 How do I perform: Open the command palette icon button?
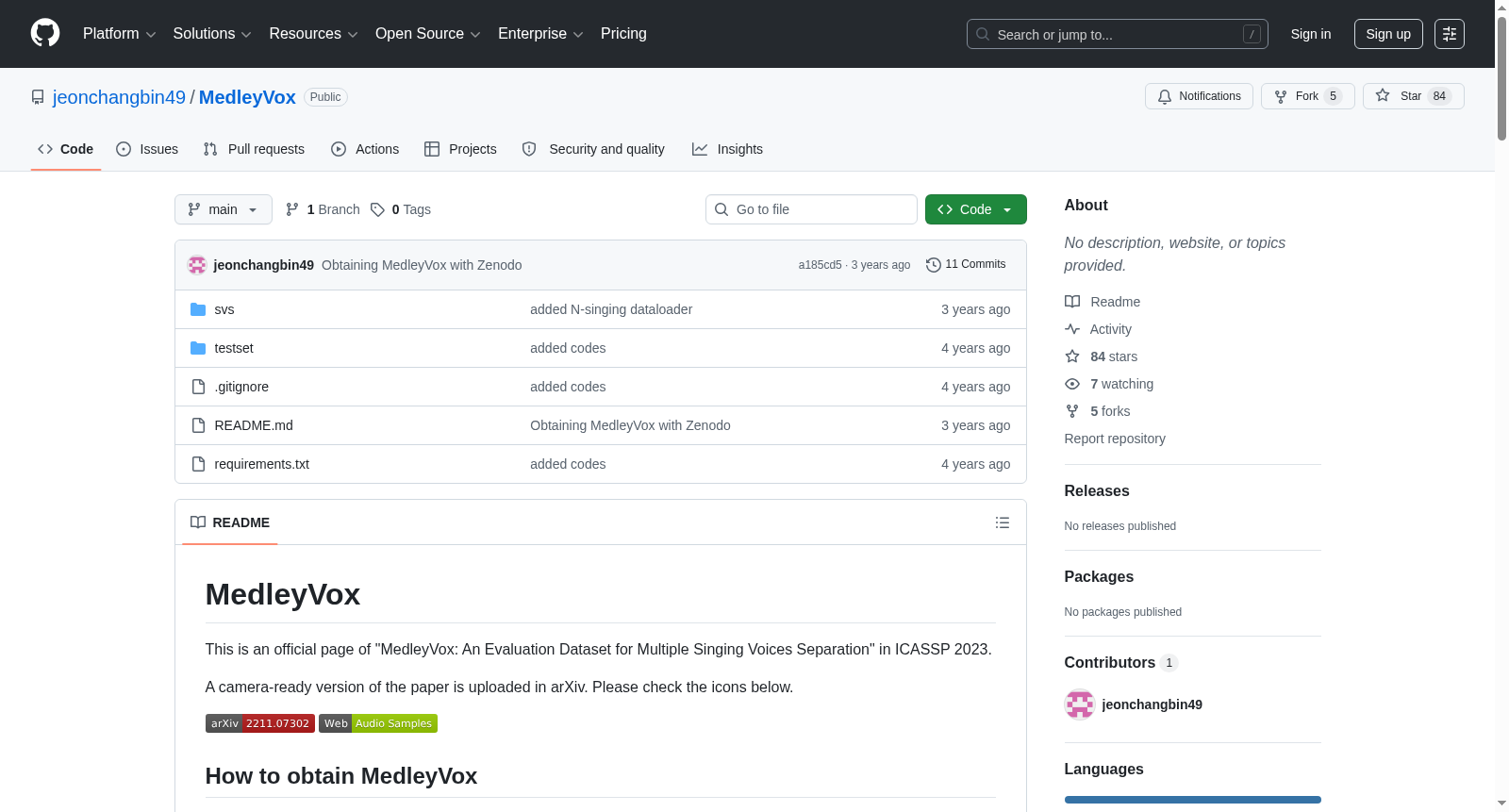[x=1450, y=34]
